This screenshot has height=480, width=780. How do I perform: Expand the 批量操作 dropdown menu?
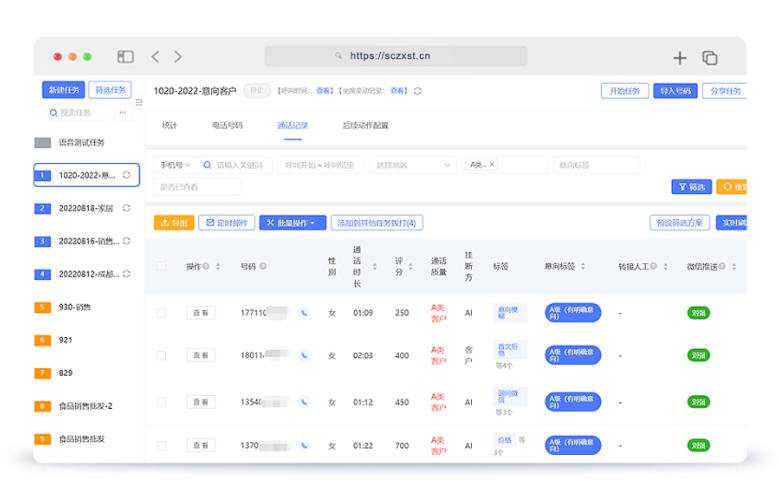(x=292, y=223)
